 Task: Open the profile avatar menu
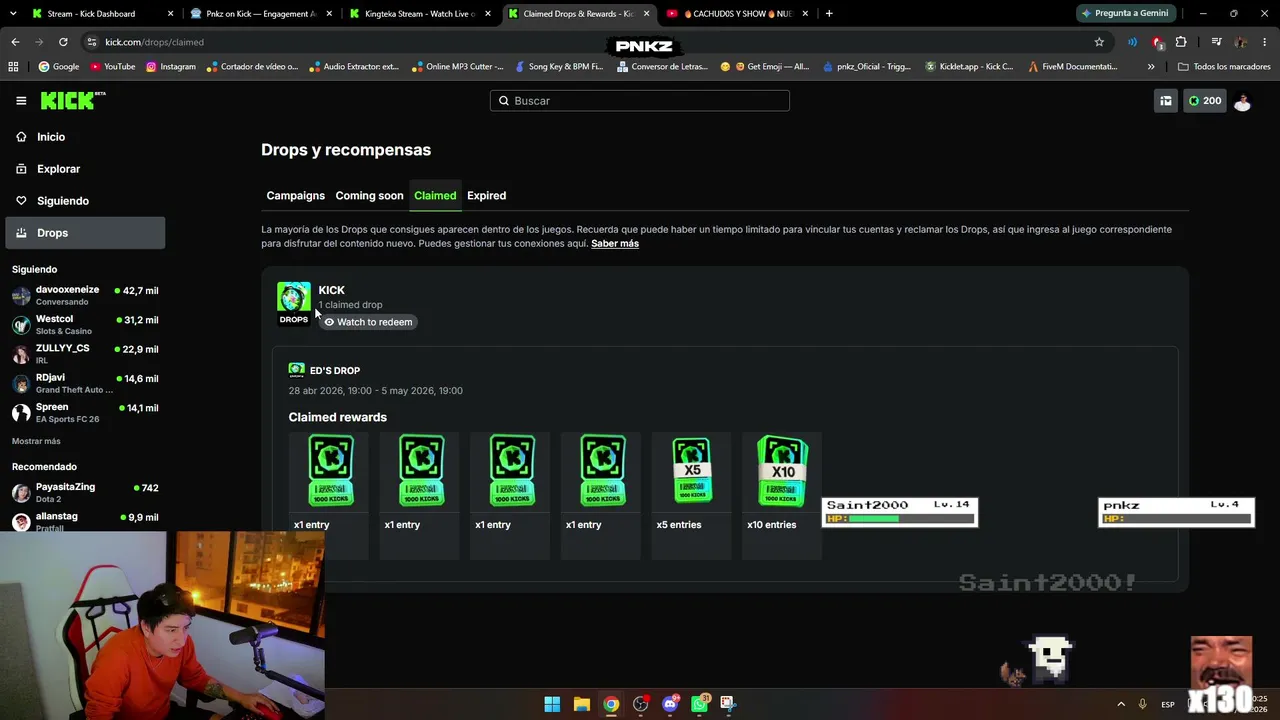1242,101
